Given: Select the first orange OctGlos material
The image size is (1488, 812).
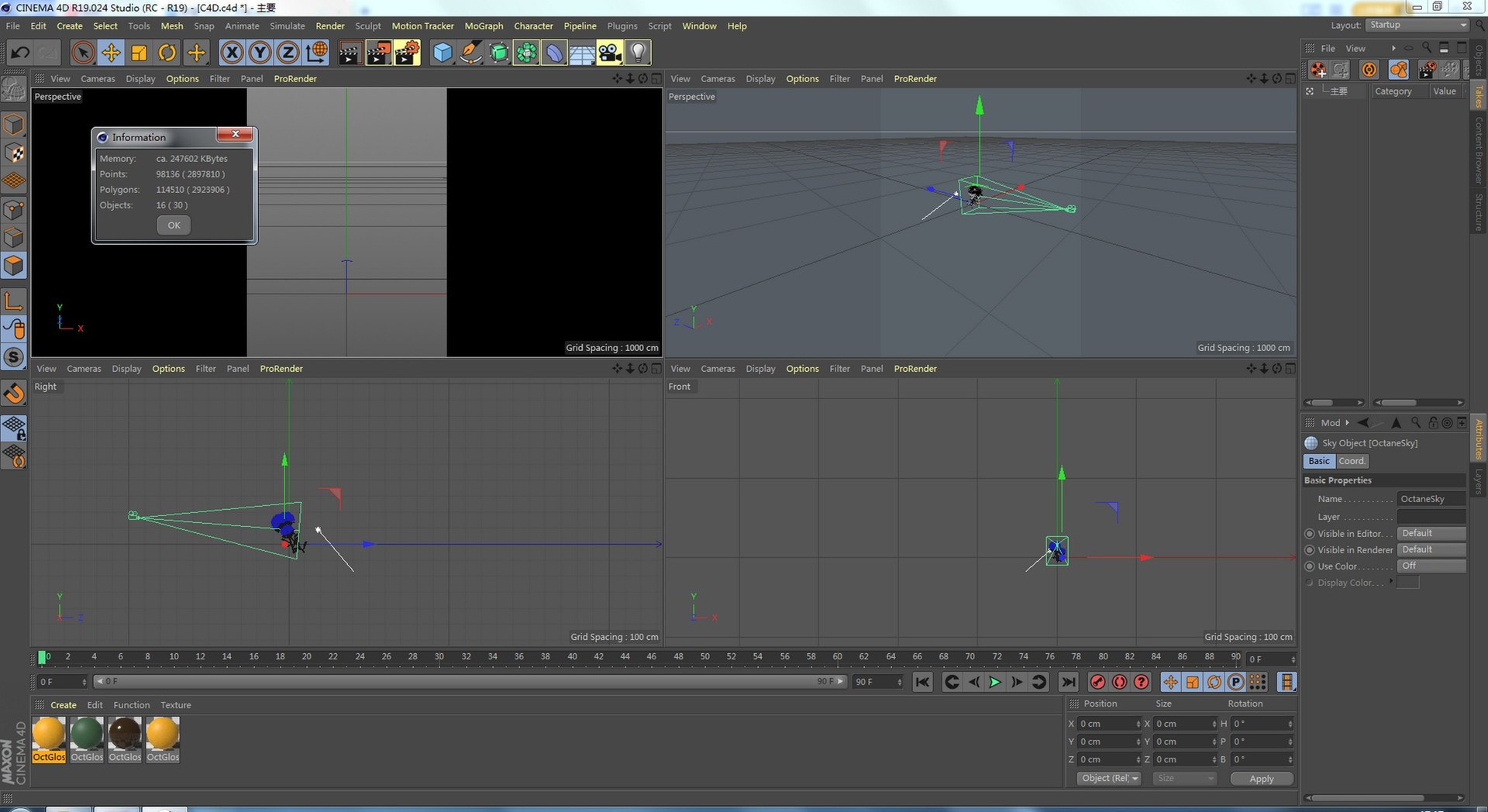Looking at the screenshot, I should coord(49,739).
